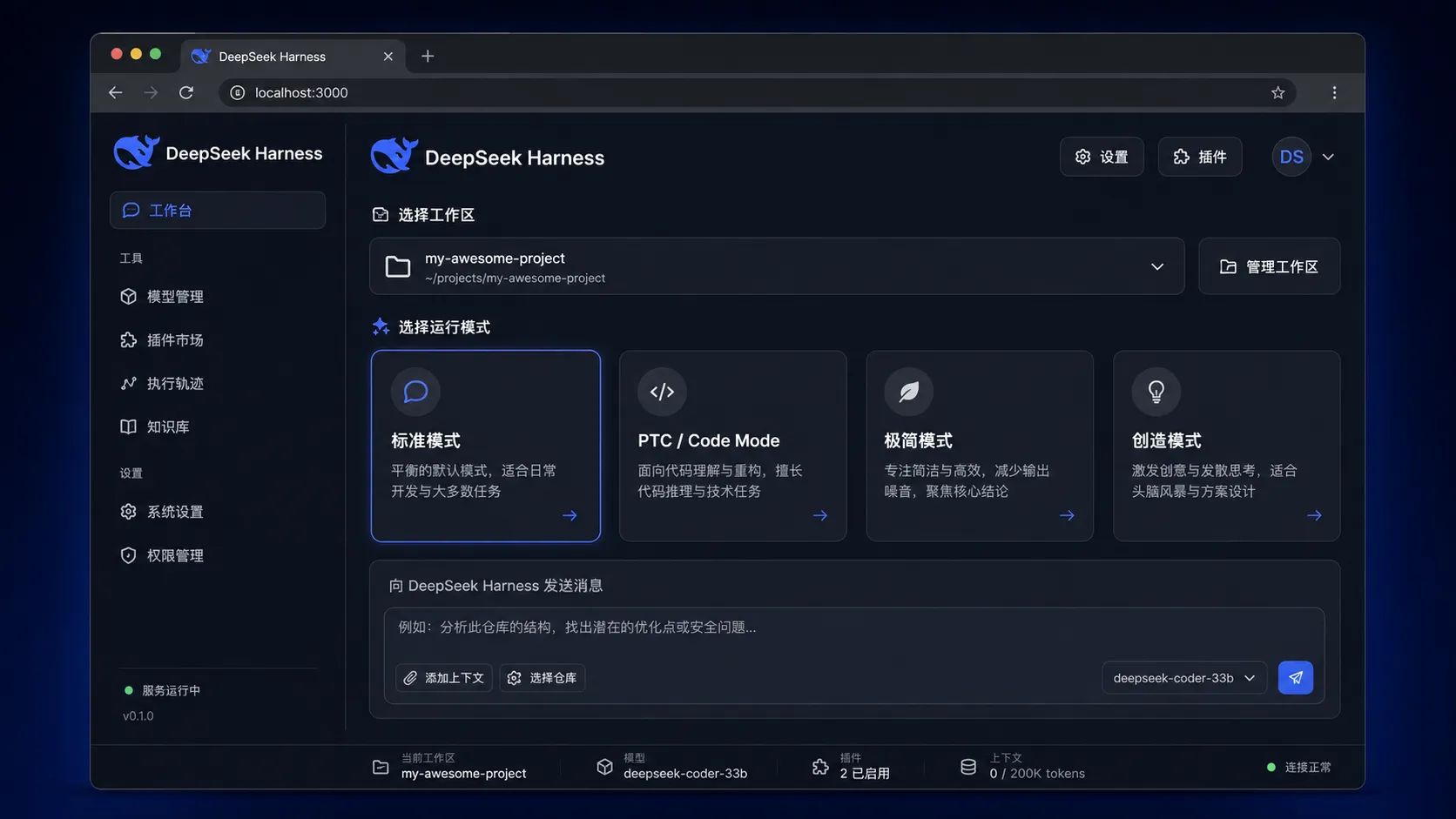Screen dimensions: 1456x819
Task: Click the status bar 上下文 database icon
Action: click(x=968, y=767)
